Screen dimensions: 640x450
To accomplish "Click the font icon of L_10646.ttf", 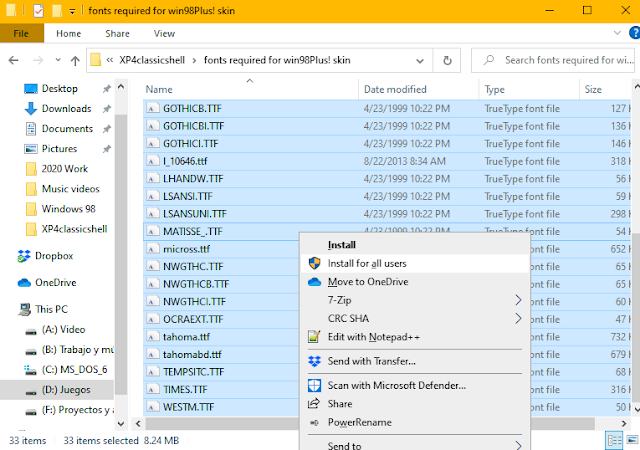I will [x=152, y=161].
